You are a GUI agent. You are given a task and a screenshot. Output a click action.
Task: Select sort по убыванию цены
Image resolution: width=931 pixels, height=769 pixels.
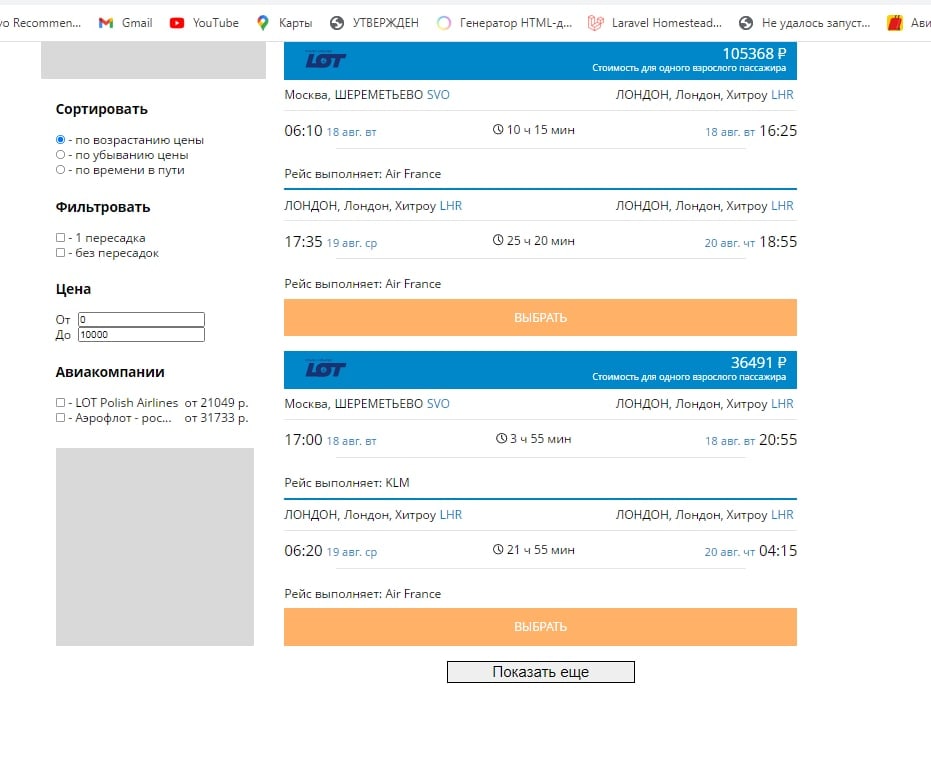pyautogui.click(x=60, y=154)
